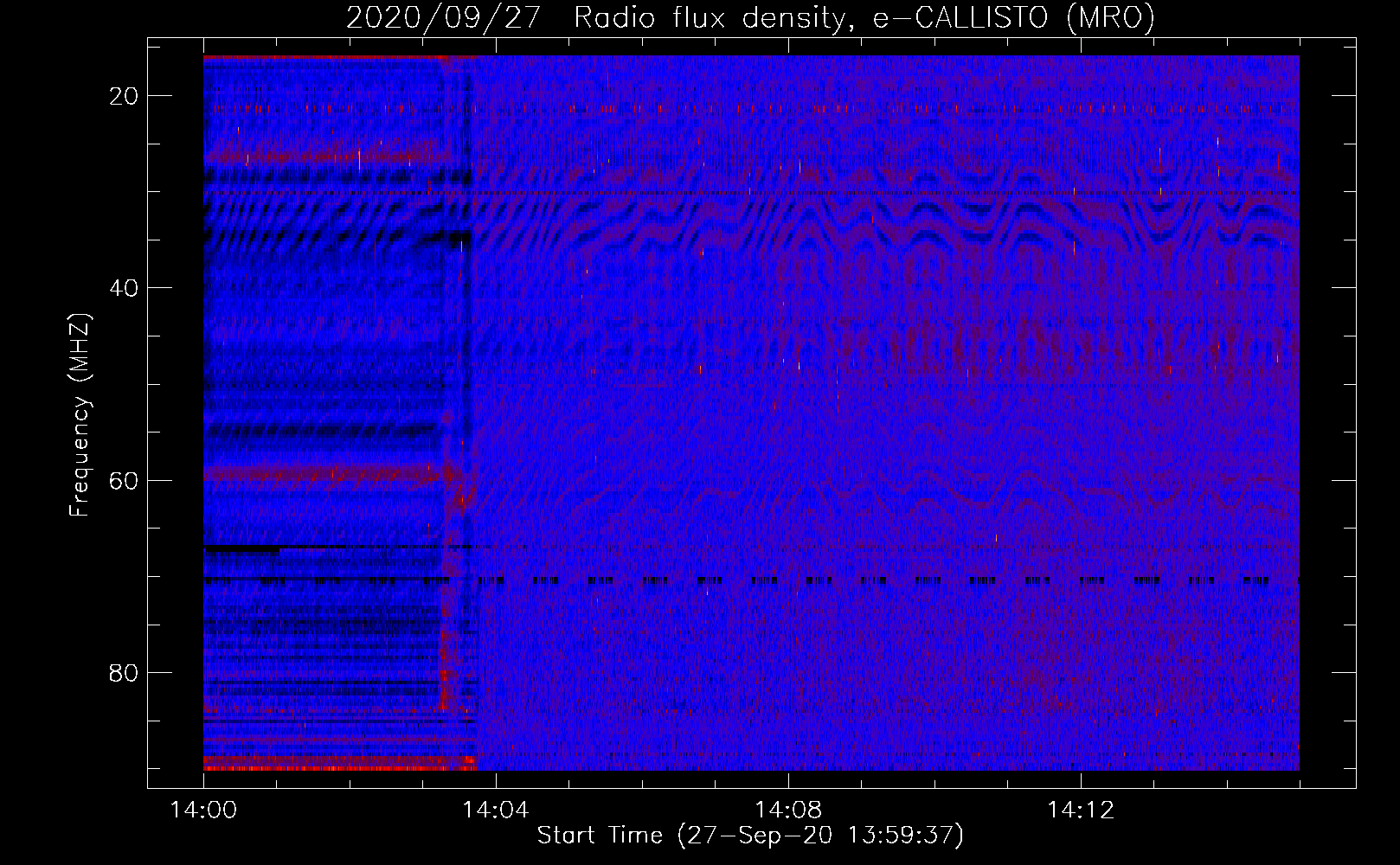1400x865 pixels.
Task: Click the "60" frequency tick label
Action: click(124, 480)
